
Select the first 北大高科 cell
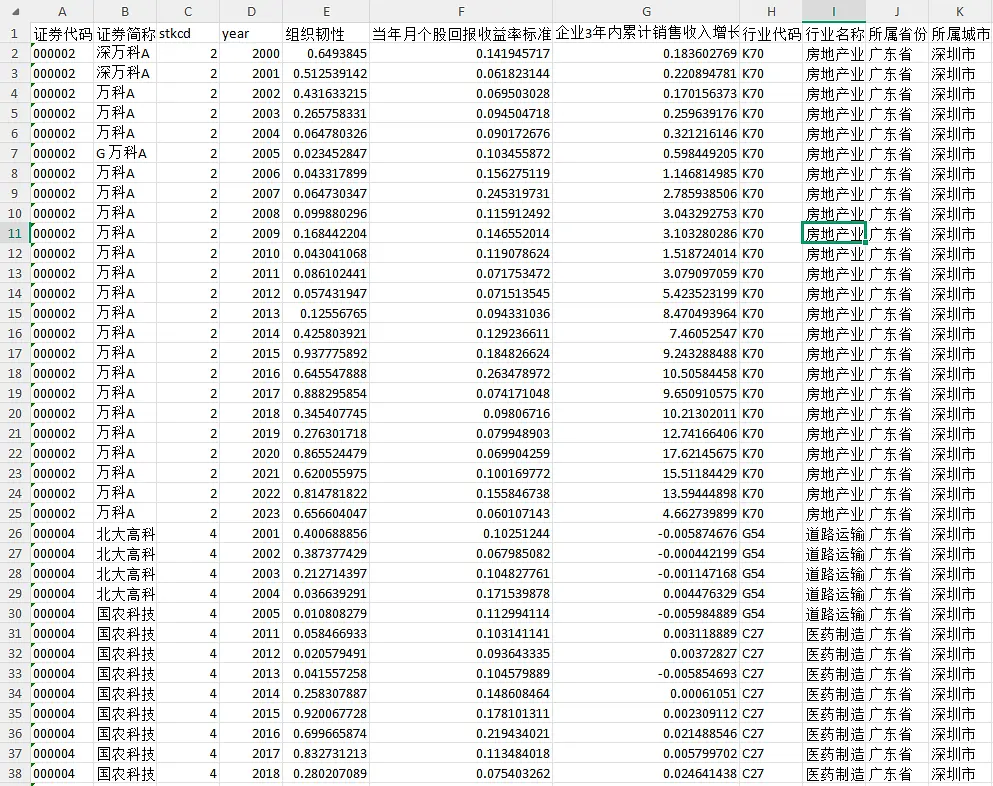point(125,533)
